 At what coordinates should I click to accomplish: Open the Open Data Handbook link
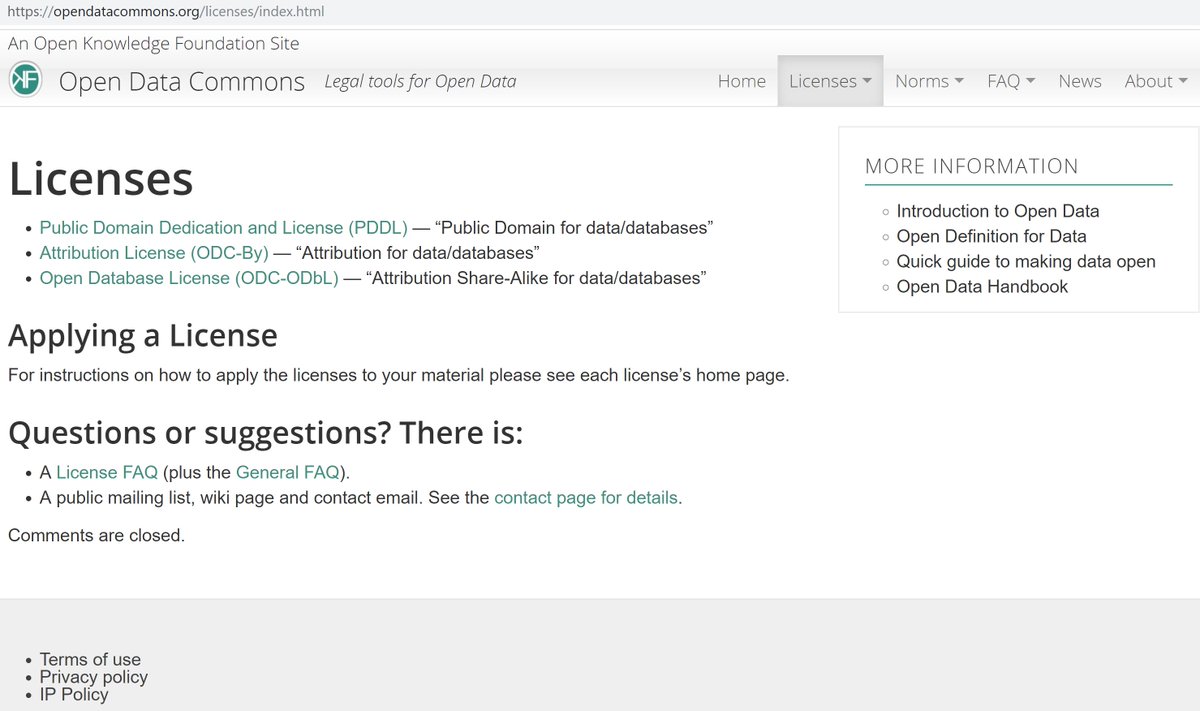click(x=982, y=286)
